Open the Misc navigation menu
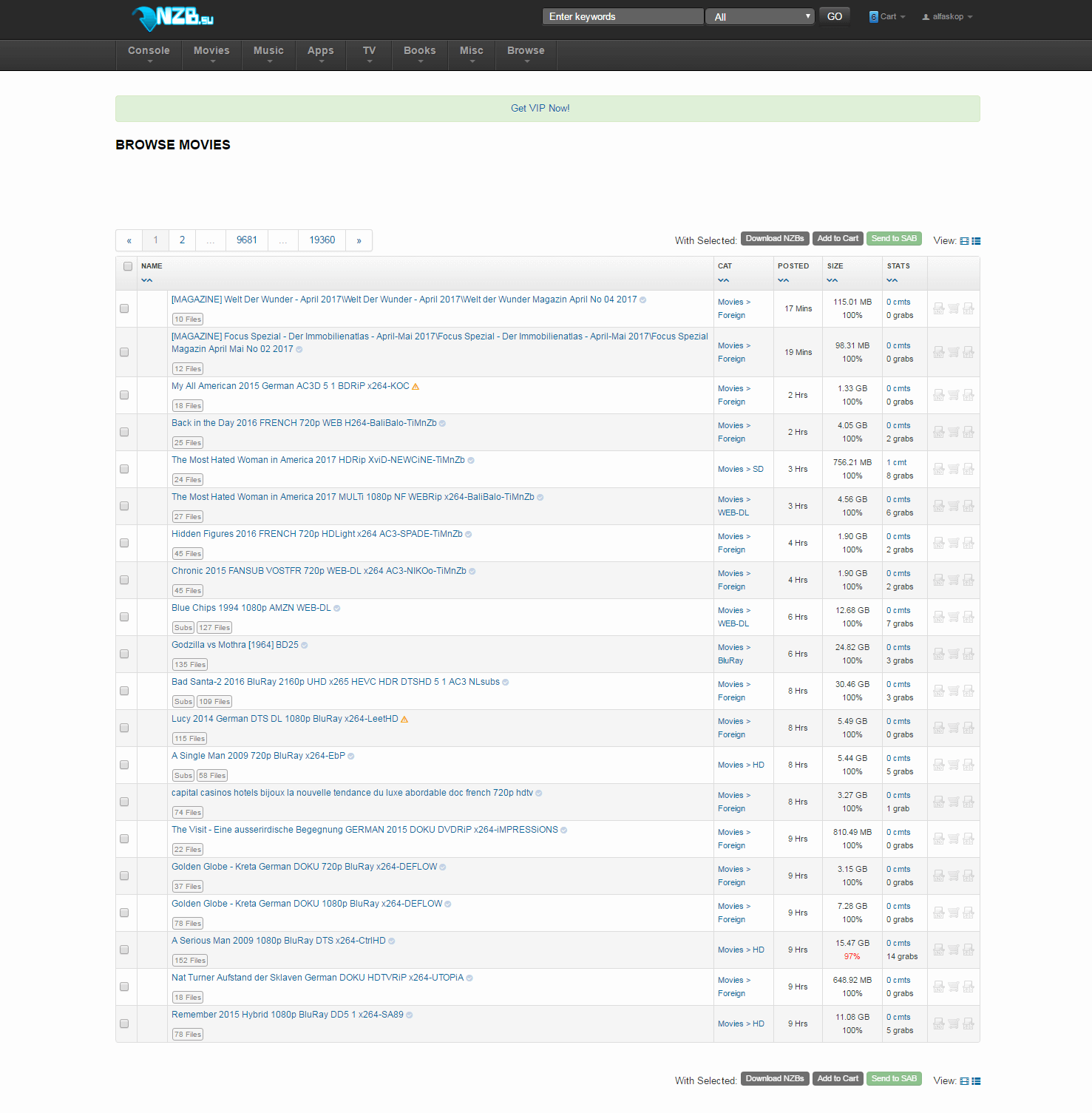 tap(472, 55)
